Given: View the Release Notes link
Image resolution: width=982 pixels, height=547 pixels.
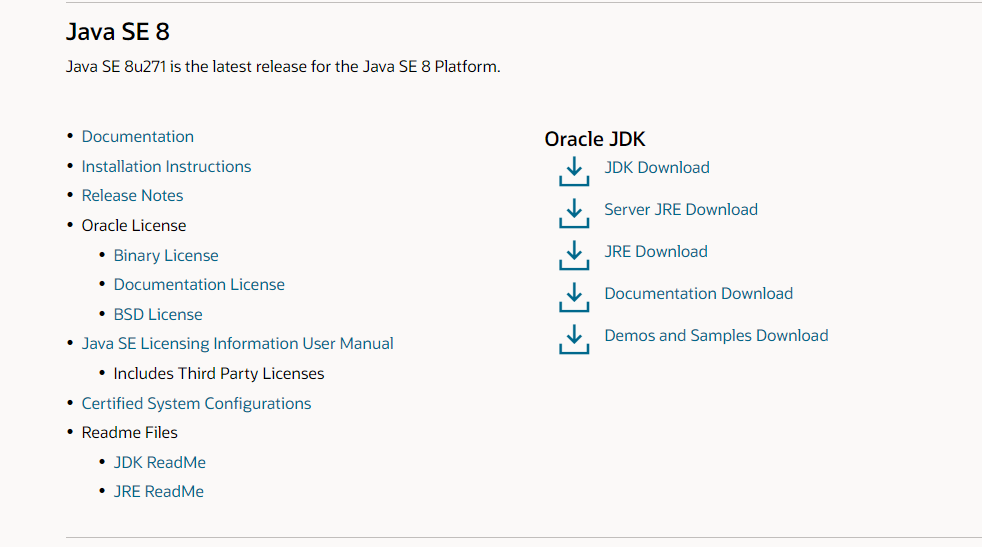Looking at the screenshot, I should 132,195.
